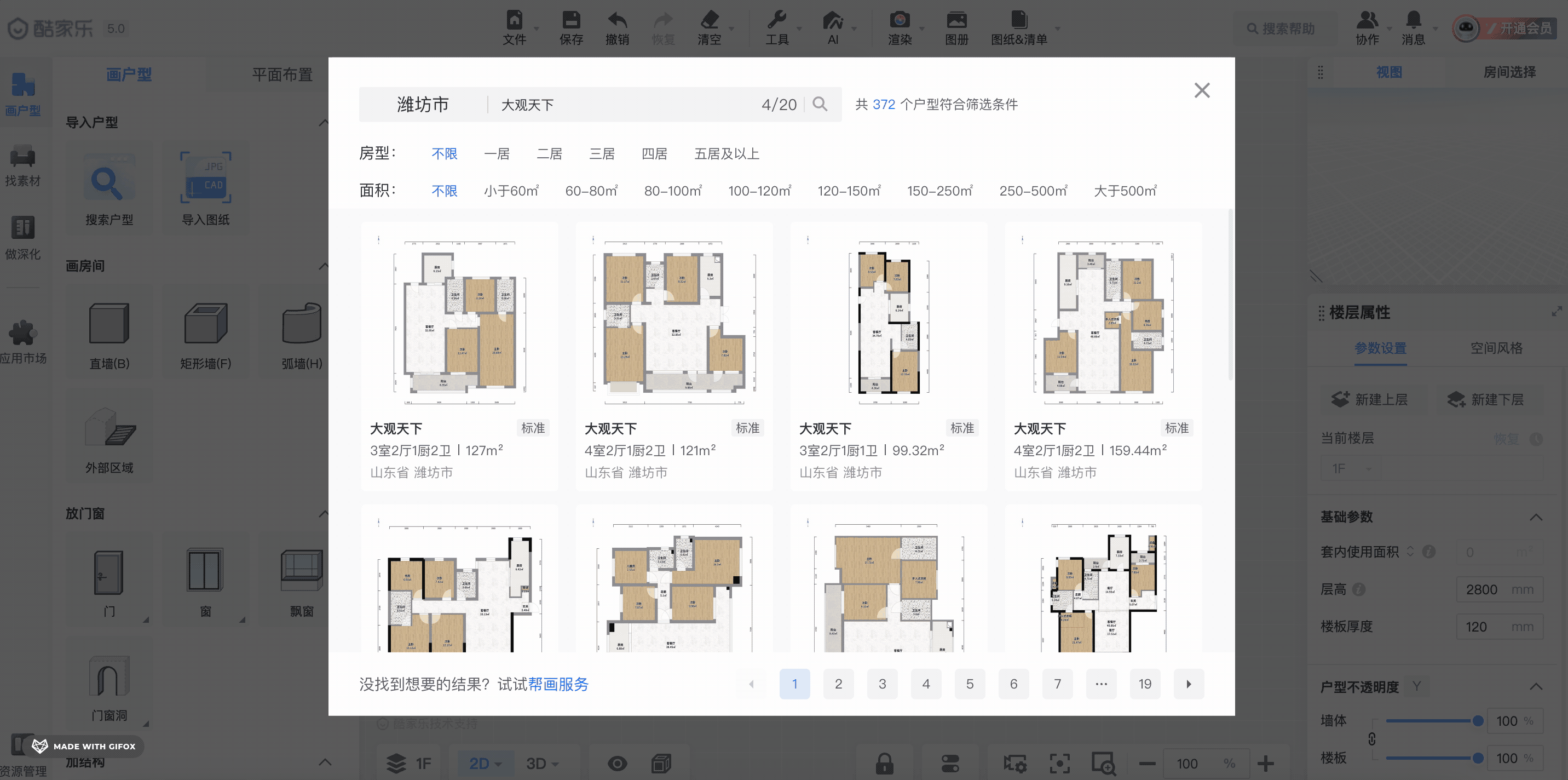This screenshot has width=1568, height=780.
Task: Click the search magnifier in the dialog
Action: tap(820, 104)
